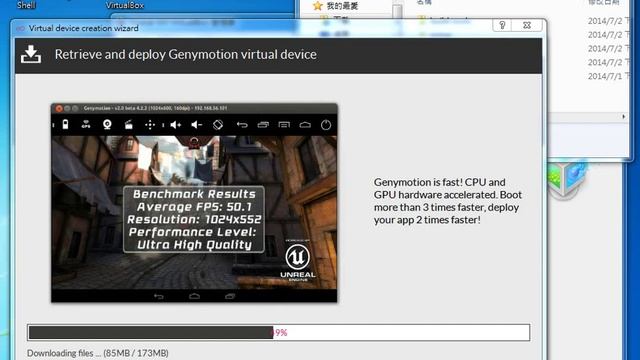
Task: Click the power icon in preview toolbar
Action: click(326, 124)
